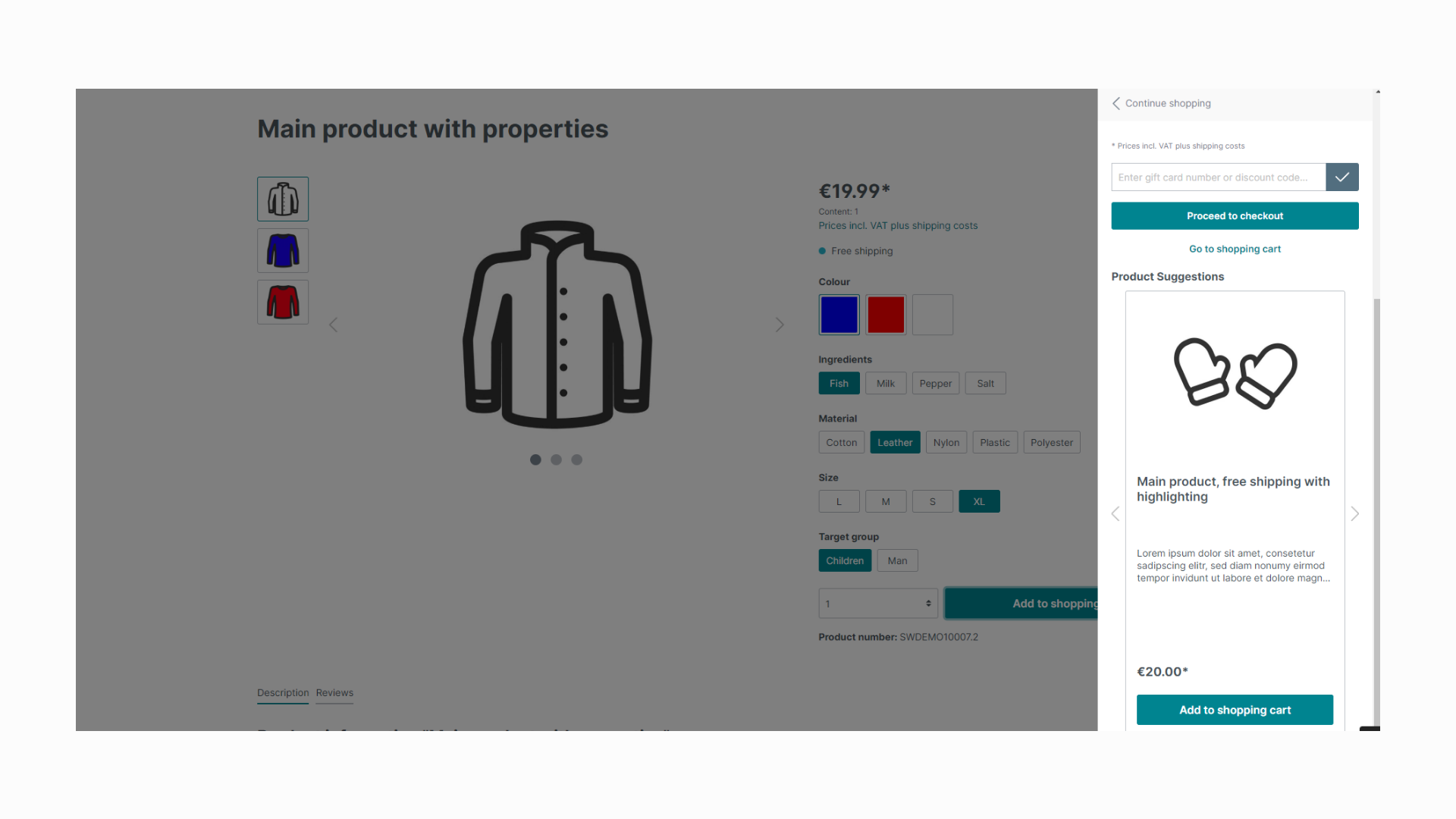The image size is (1456, 819).
Task: Select XL size option
Action: coord(978,501)
